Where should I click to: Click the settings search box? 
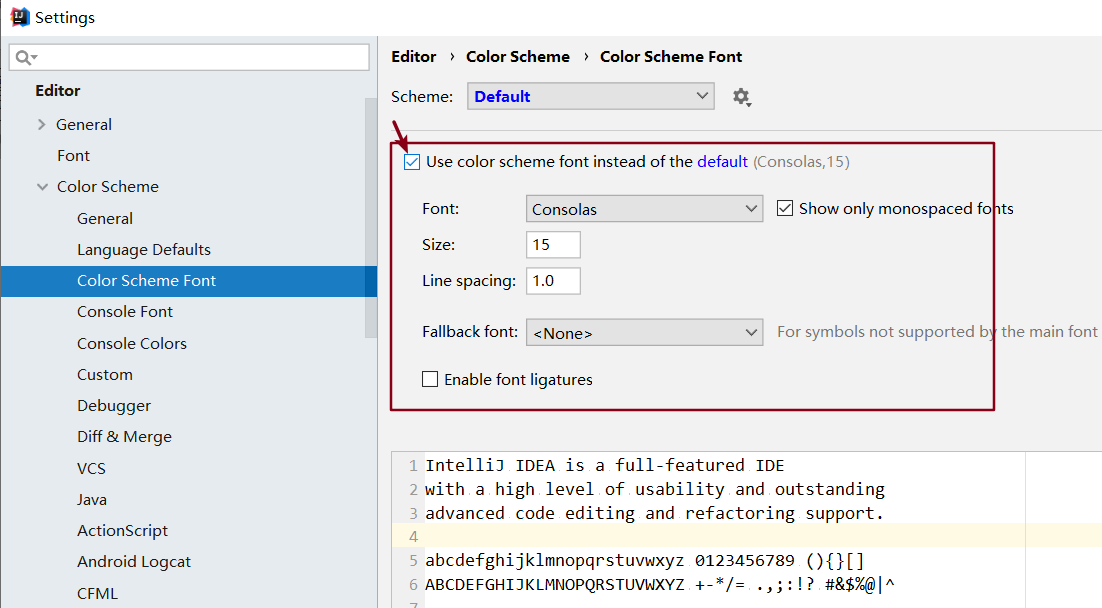click(189, 58)
